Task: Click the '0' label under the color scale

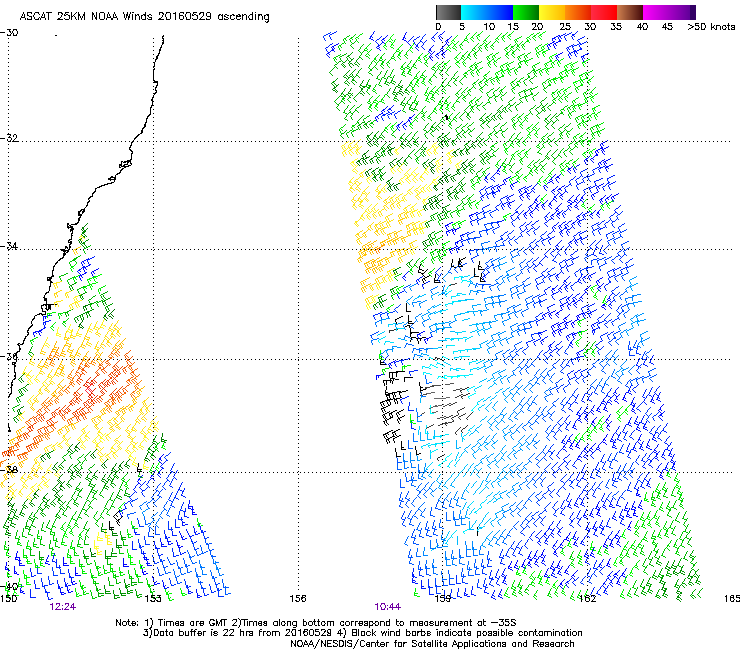Action: pos(438,27)
